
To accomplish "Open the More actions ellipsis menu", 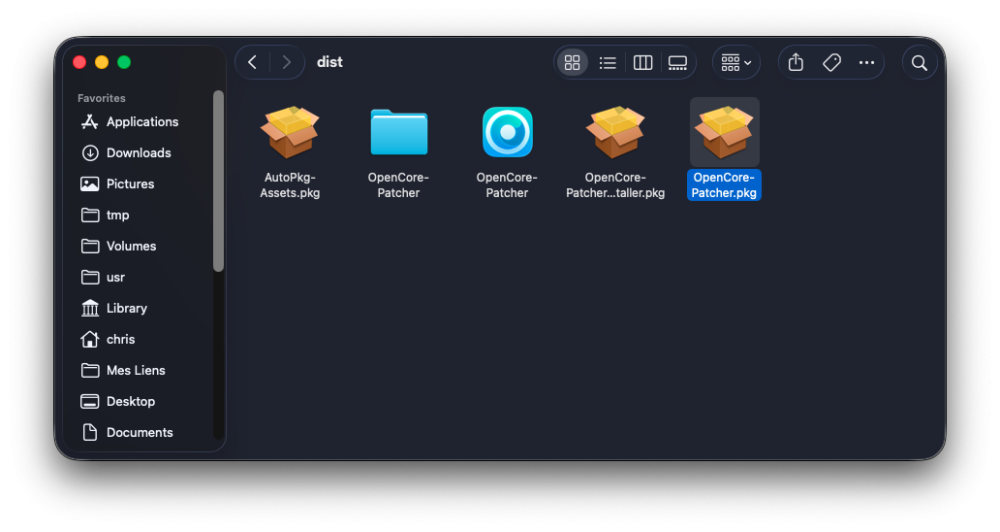I will [x=866, y=63].
